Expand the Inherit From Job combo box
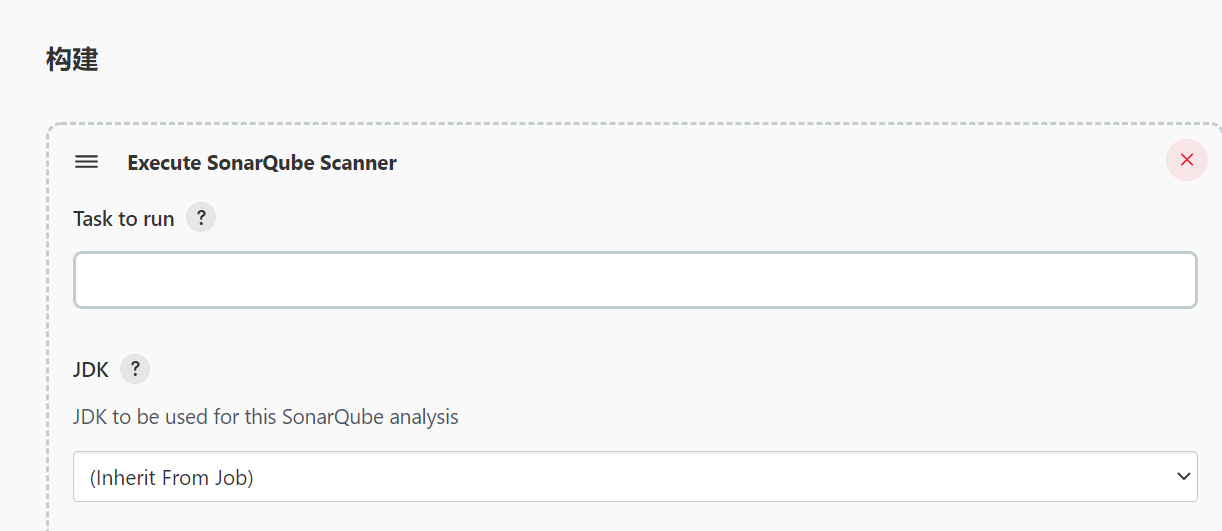The height and width of the screenshot is (531, 1222). [x=635, y=477]
